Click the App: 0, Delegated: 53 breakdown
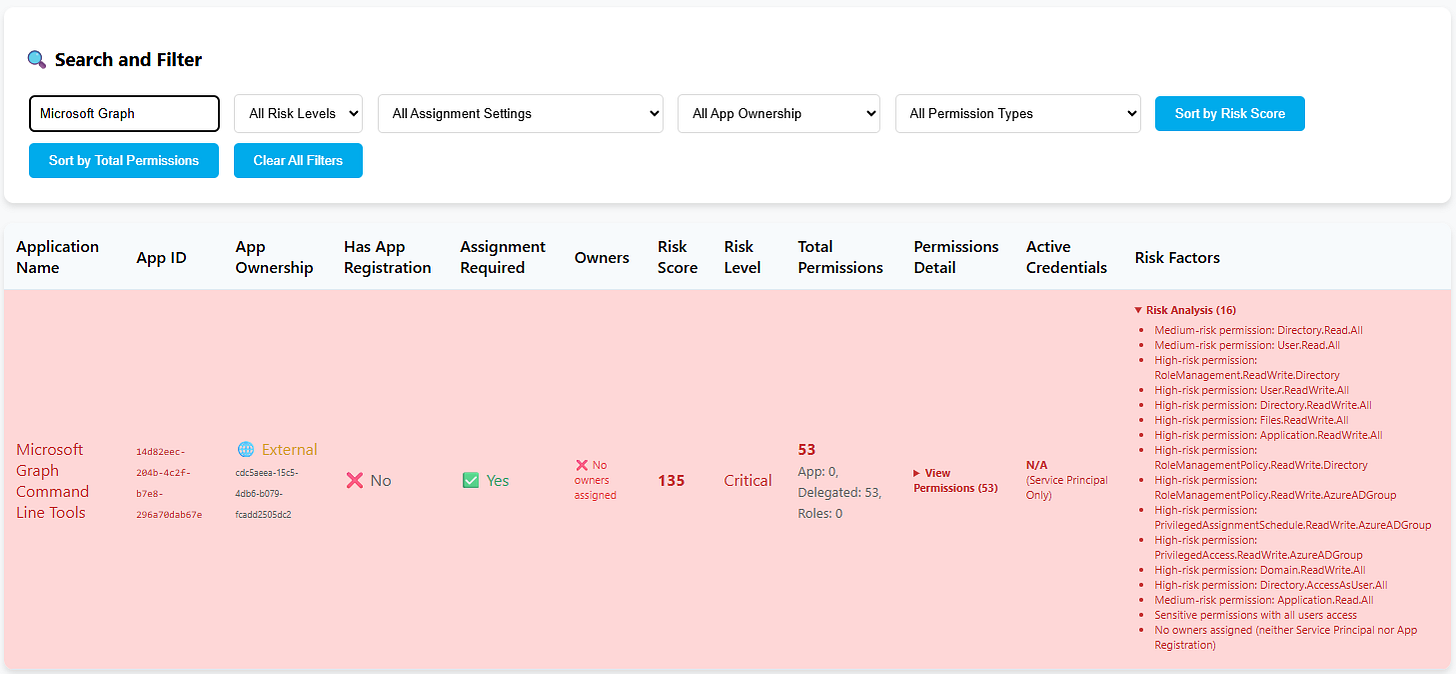The image size is (1456, 674). click(x=840, y=492)
